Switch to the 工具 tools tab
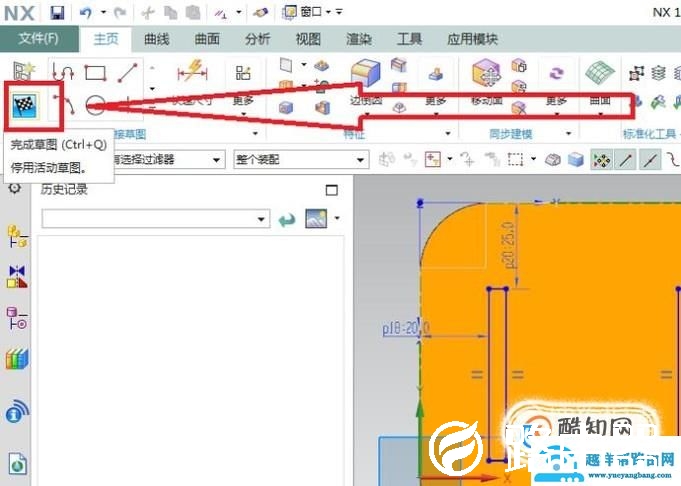Viewport: 681px width, 486px height. (x=409, y=39)
